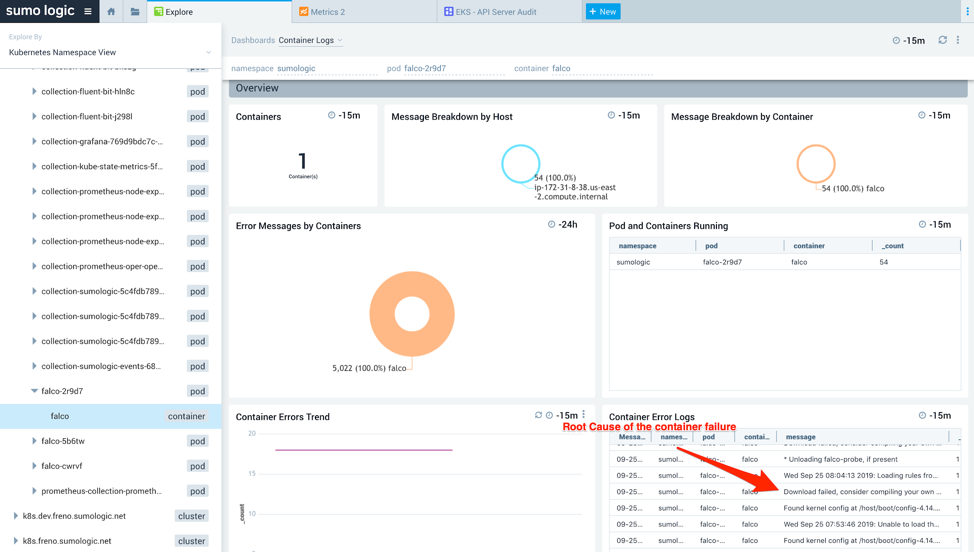Open the hamburger menu next to logo

(88, 11)
